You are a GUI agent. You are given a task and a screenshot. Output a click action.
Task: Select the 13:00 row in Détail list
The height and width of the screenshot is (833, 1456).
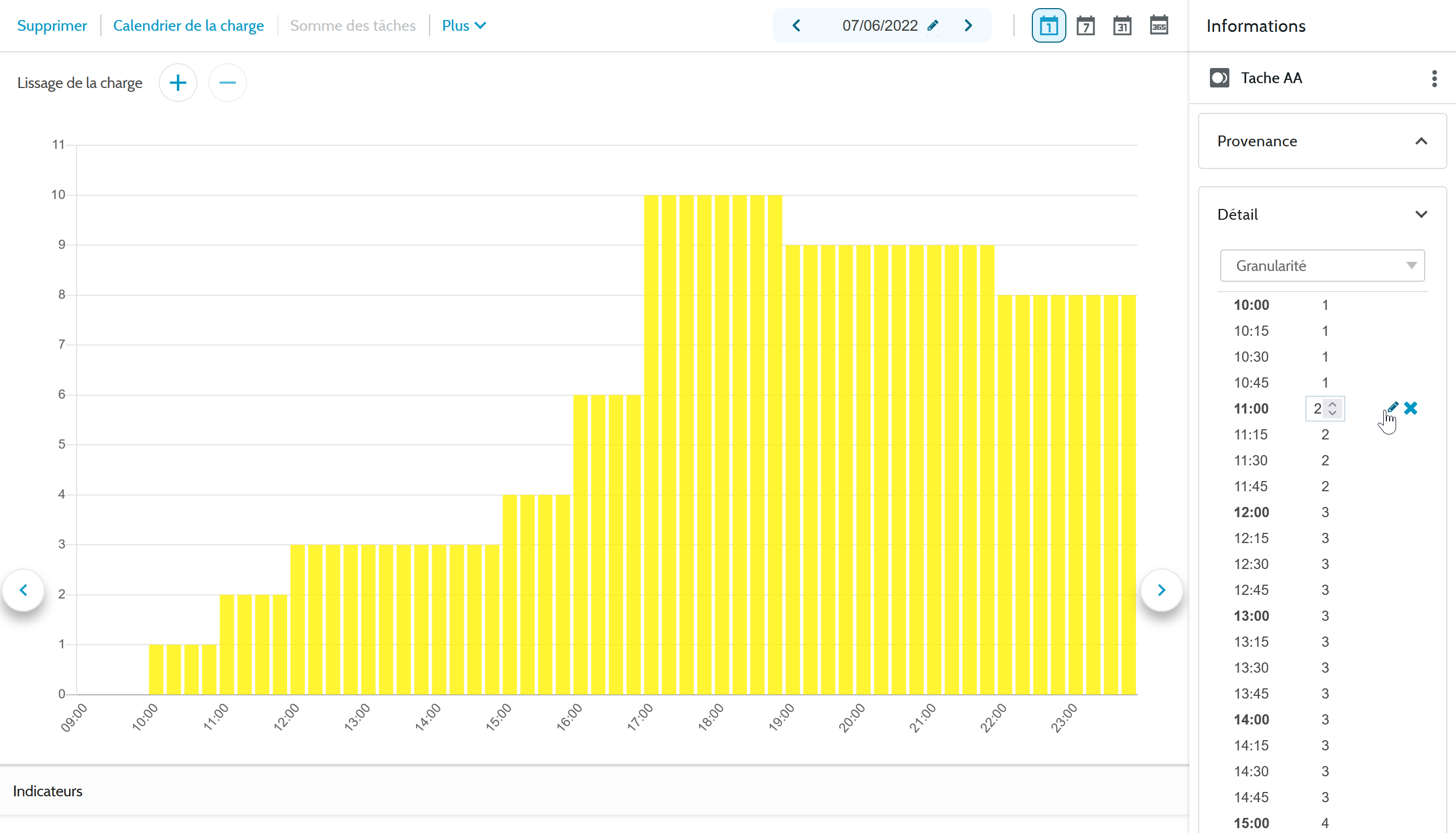tap(1322, 615)
